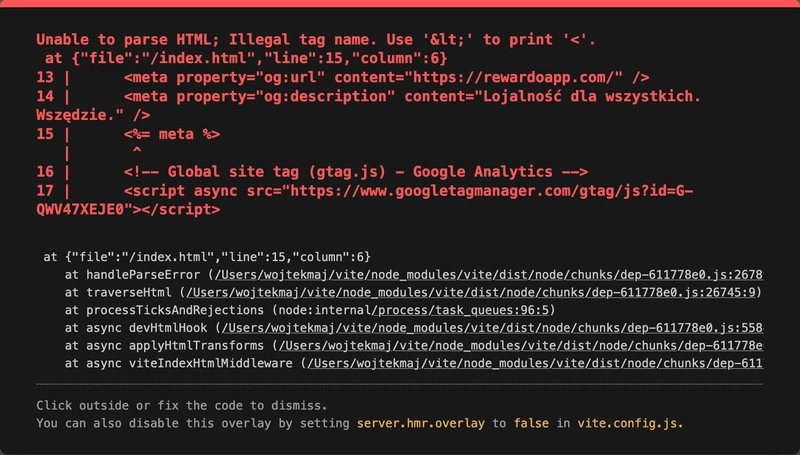Click the caret error marker under line 15
The image size is (800, 455).
pos(137,151)
